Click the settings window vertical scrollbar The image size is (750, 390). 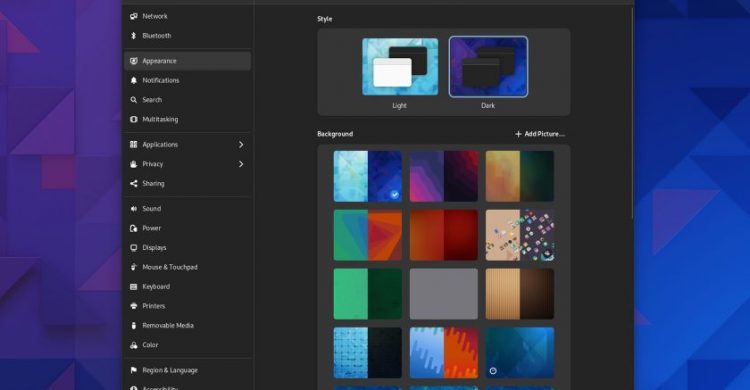click(632, 112)
